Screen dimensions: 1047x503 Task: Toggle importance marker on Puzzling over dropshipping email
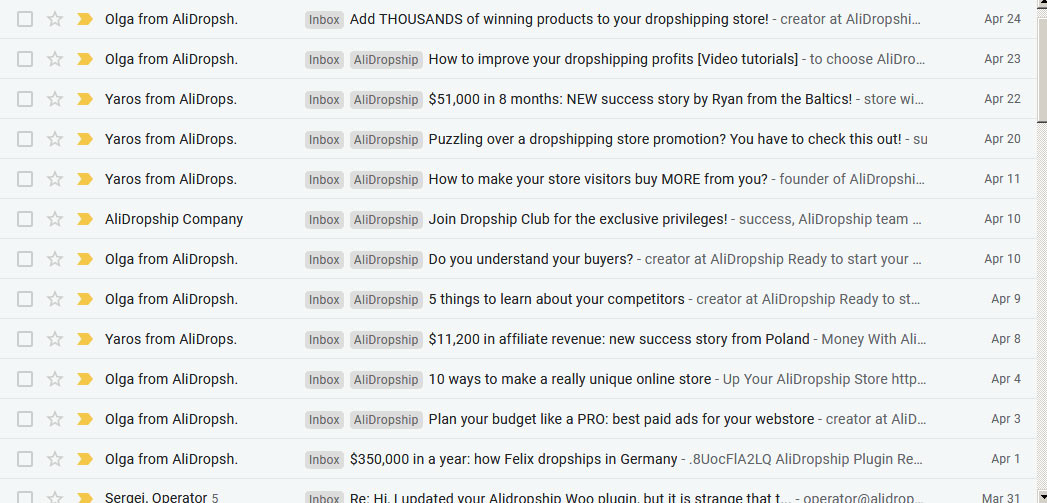coord(85,140)
